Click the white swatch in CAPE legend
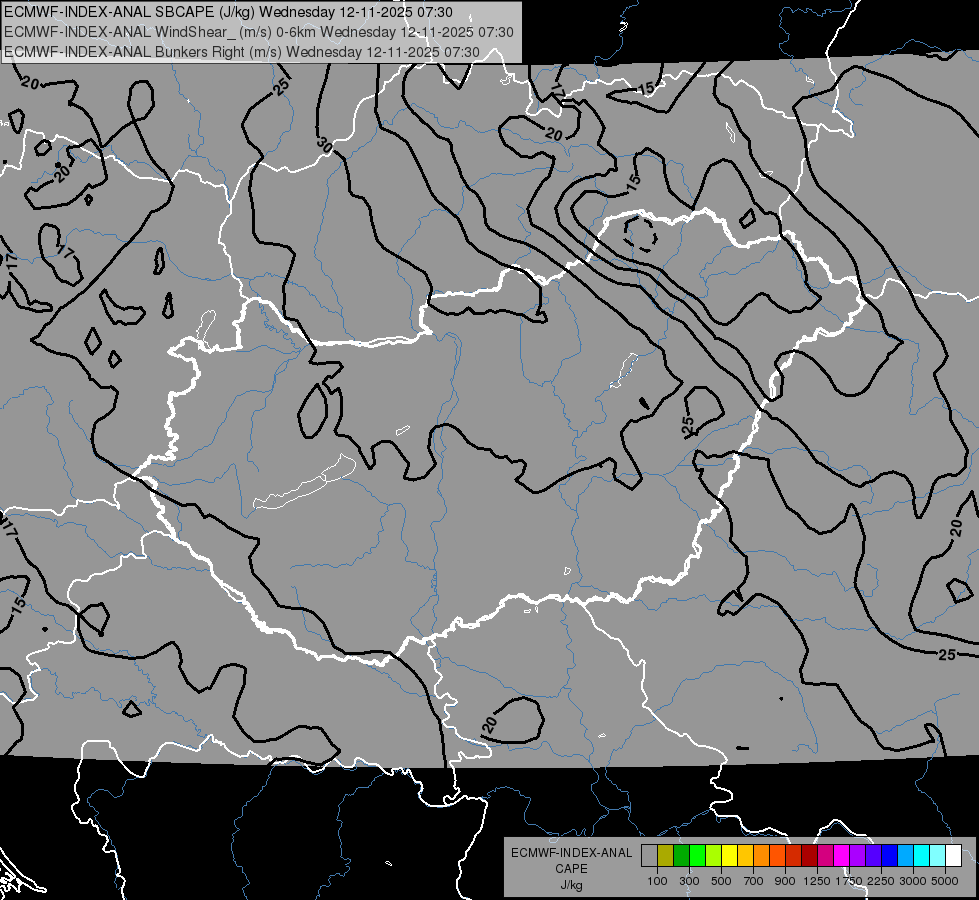The height and width of the screenshot is (900, 979). pyautogui.click(x=954, y=855)
